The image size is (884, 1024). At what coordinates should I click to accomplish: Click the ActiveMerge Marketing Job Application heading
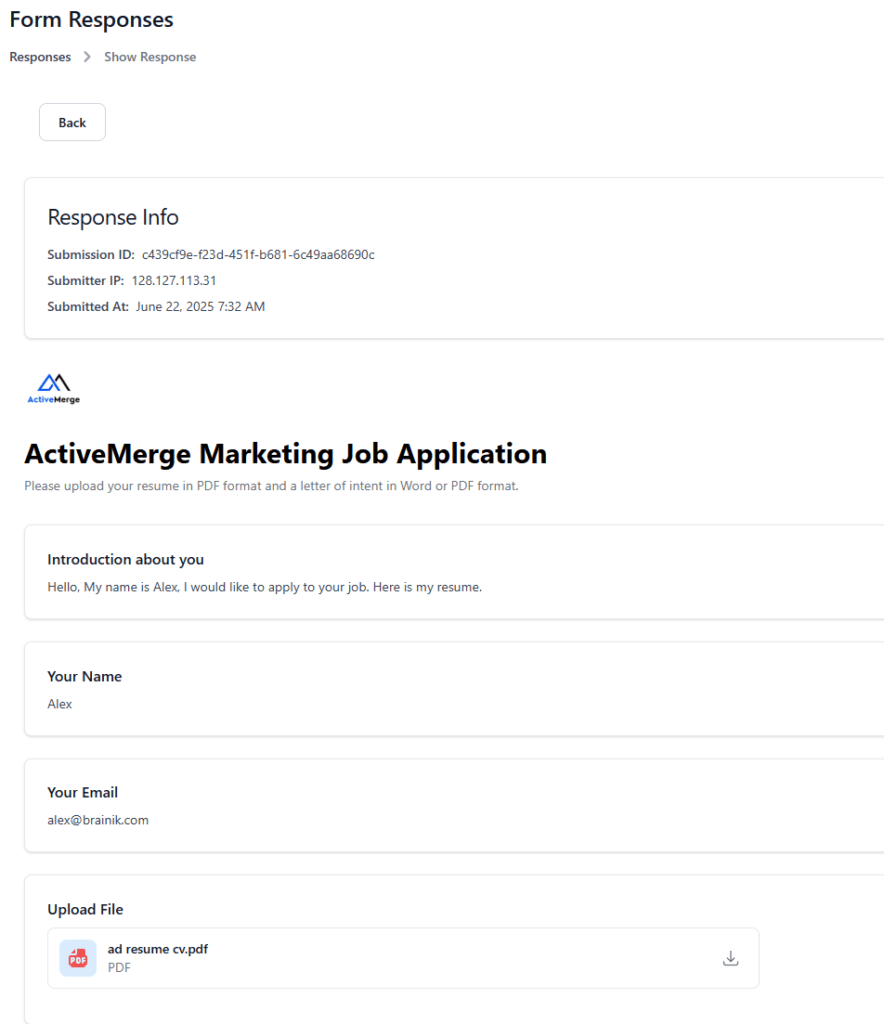(285, 454)
